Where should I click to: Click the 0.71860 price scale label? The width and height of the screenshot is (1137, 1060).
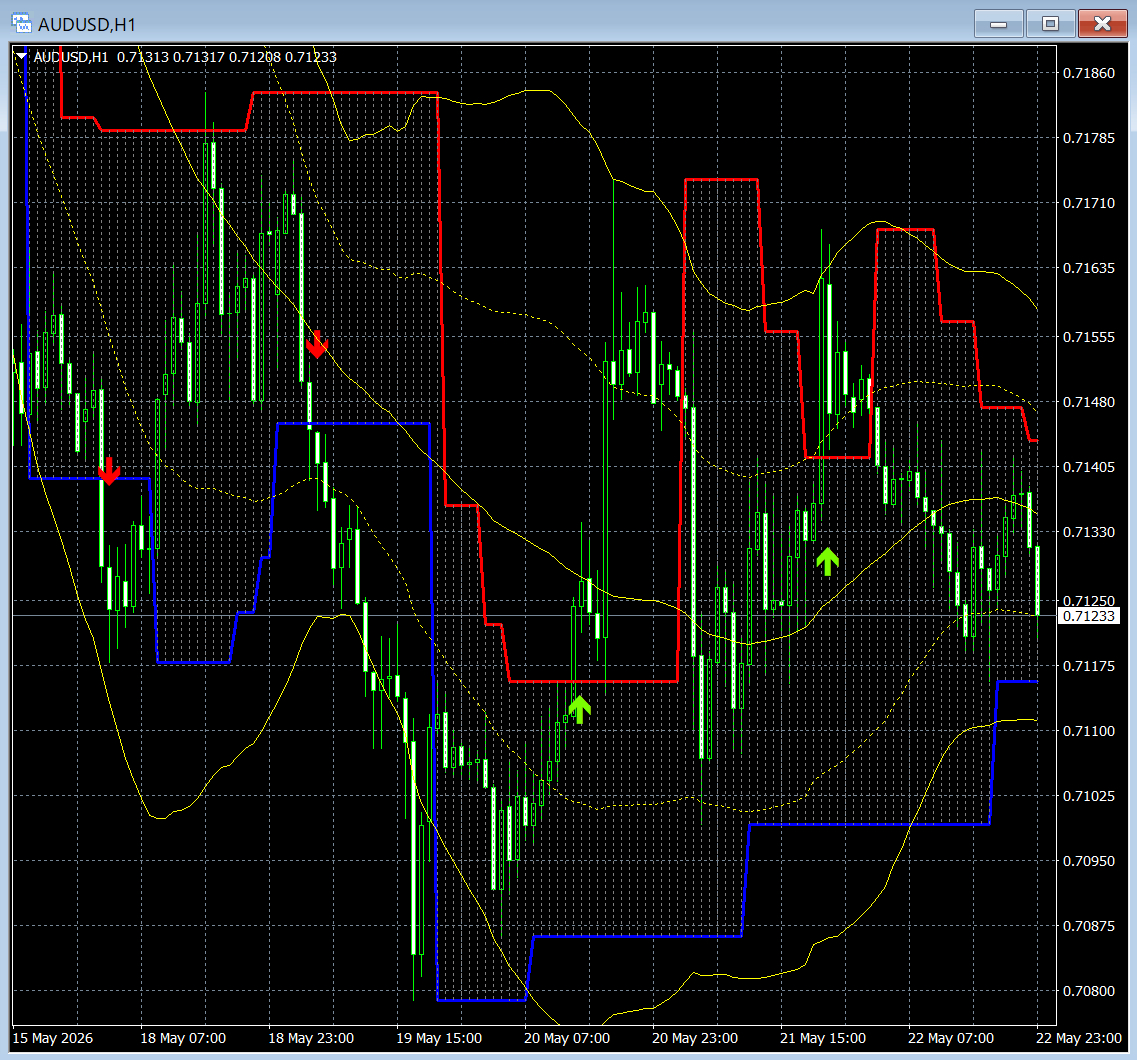click(1088, 73)
